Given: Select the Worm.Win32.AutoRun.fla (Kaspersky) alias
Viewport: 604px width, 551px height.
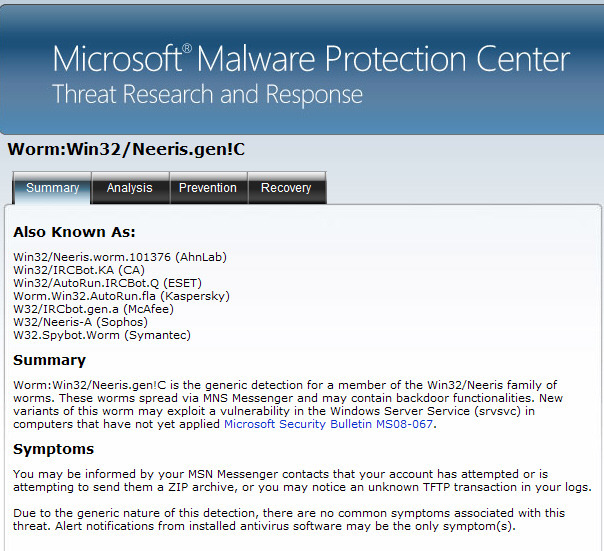Looking at the screenshot, I should [x=121, y=296].
